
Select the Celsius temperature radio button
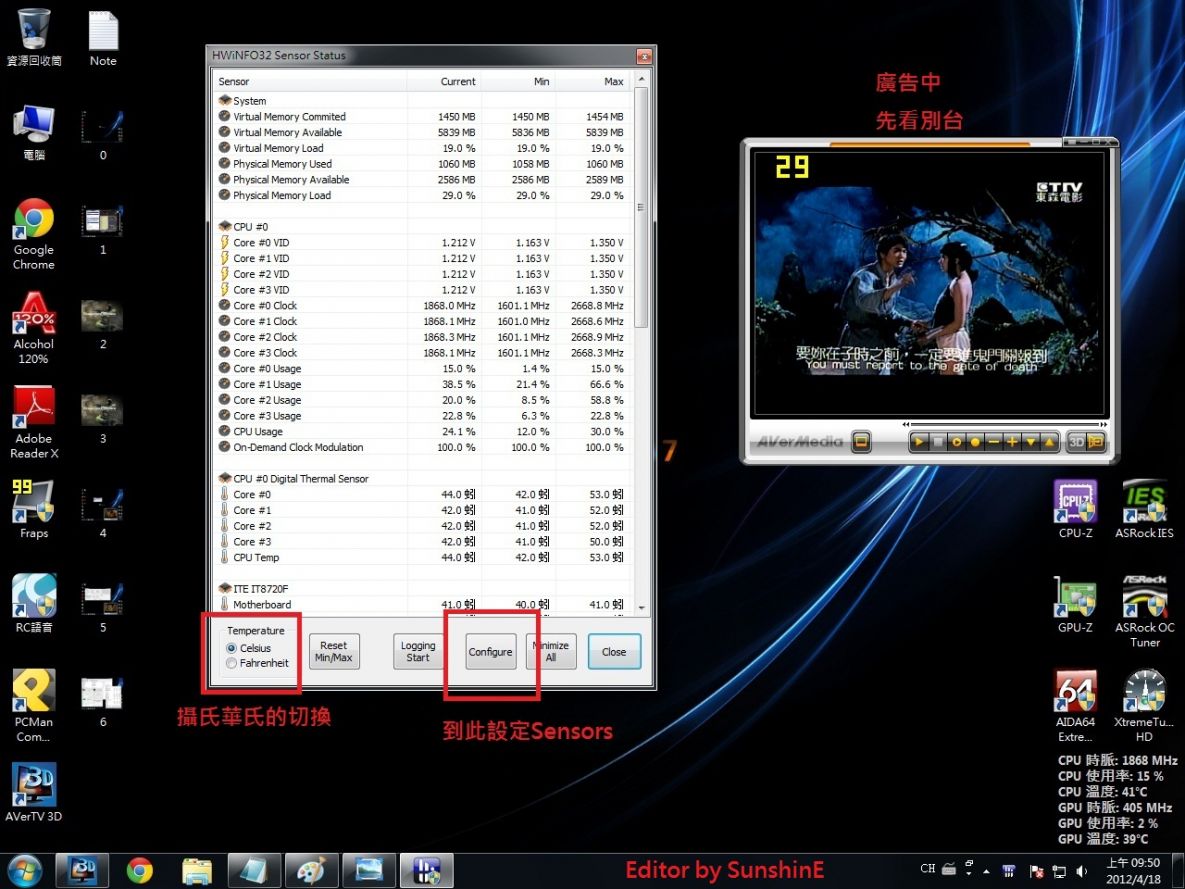(x=231, y=648)
